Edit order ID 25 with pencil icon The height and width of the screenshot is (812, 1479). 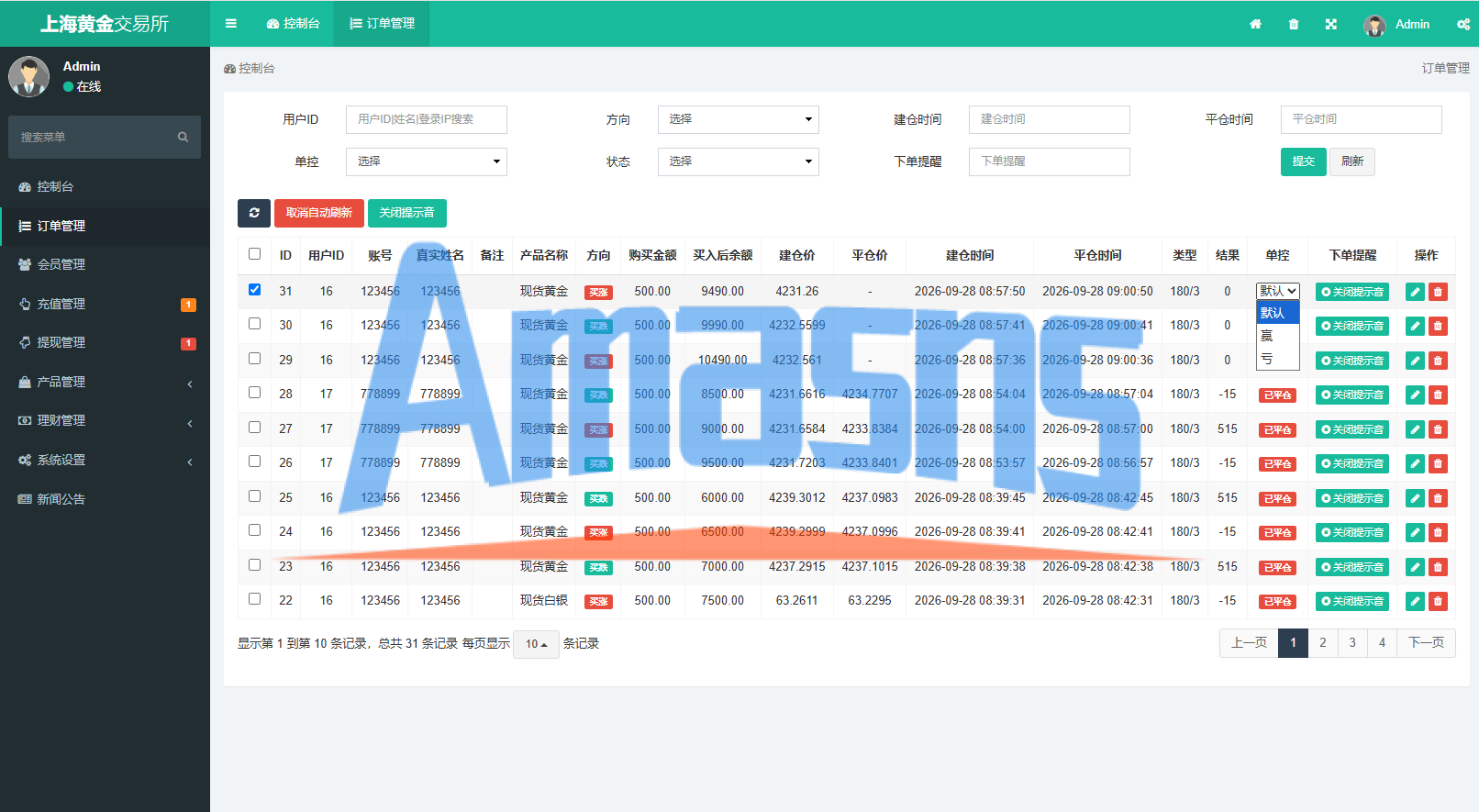click(x=1415, y=498)
